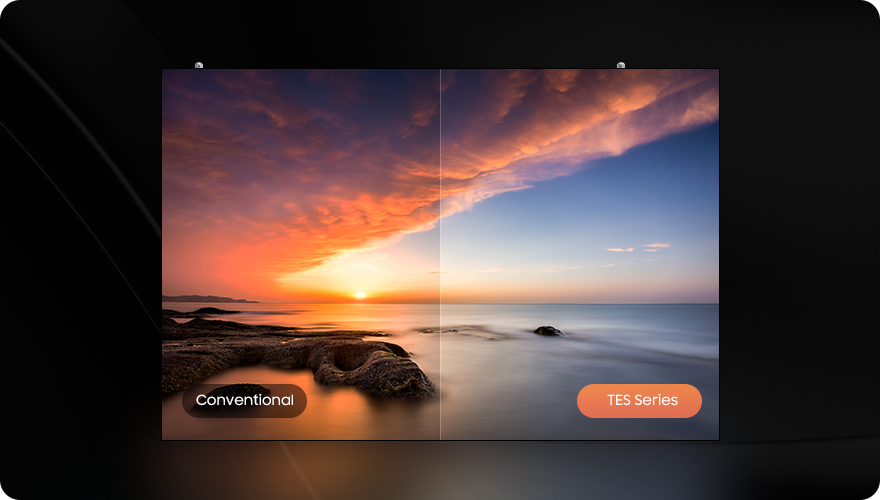Click the orange TES Series button
The height and width of the screenshot is (500, 880).
[639, 401]
